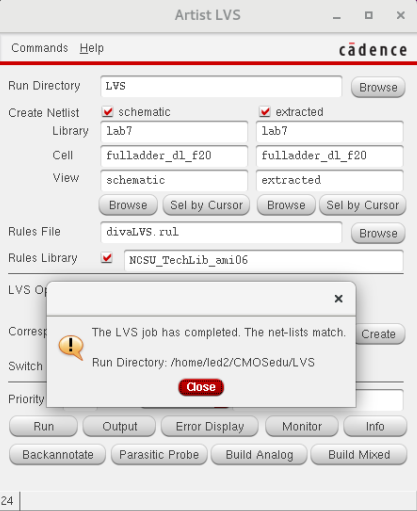Dismiss the popup using its X icon
Image resolution: width=417 pixels, height=511 pixels.
pos(339,299)
